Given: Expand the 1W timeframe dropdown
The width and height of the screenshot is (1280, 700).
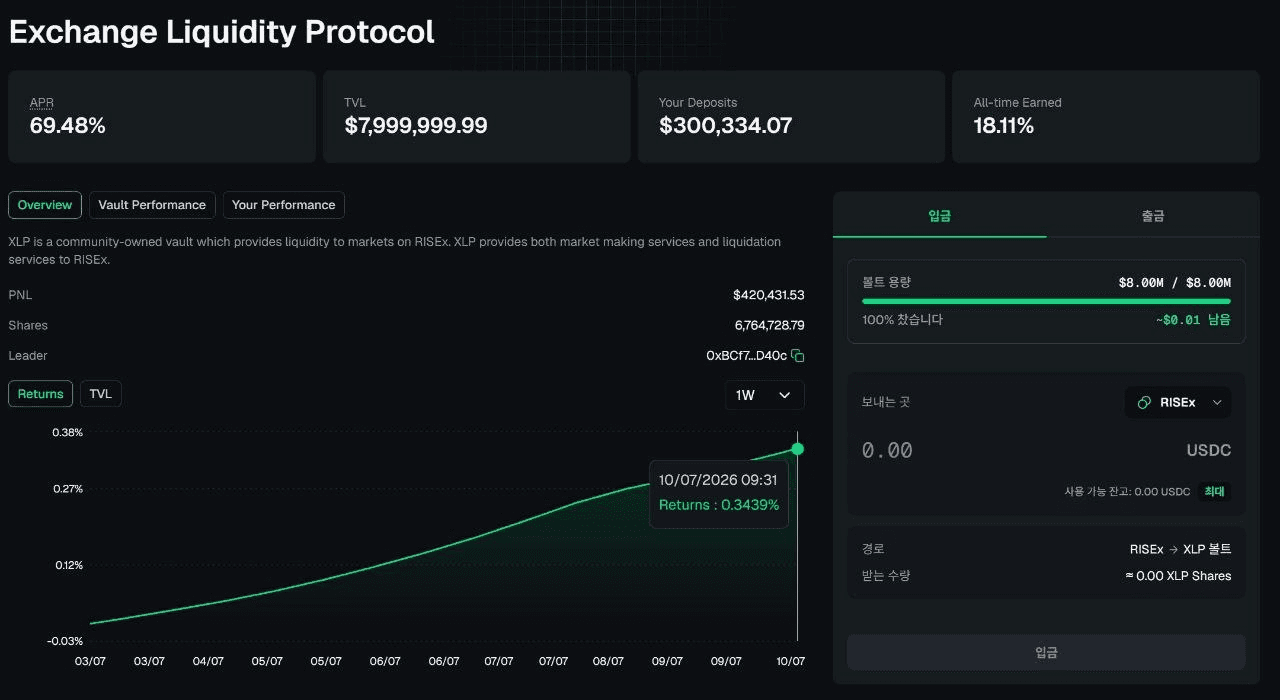Looking at the screenshot, I should click(764, 395).
